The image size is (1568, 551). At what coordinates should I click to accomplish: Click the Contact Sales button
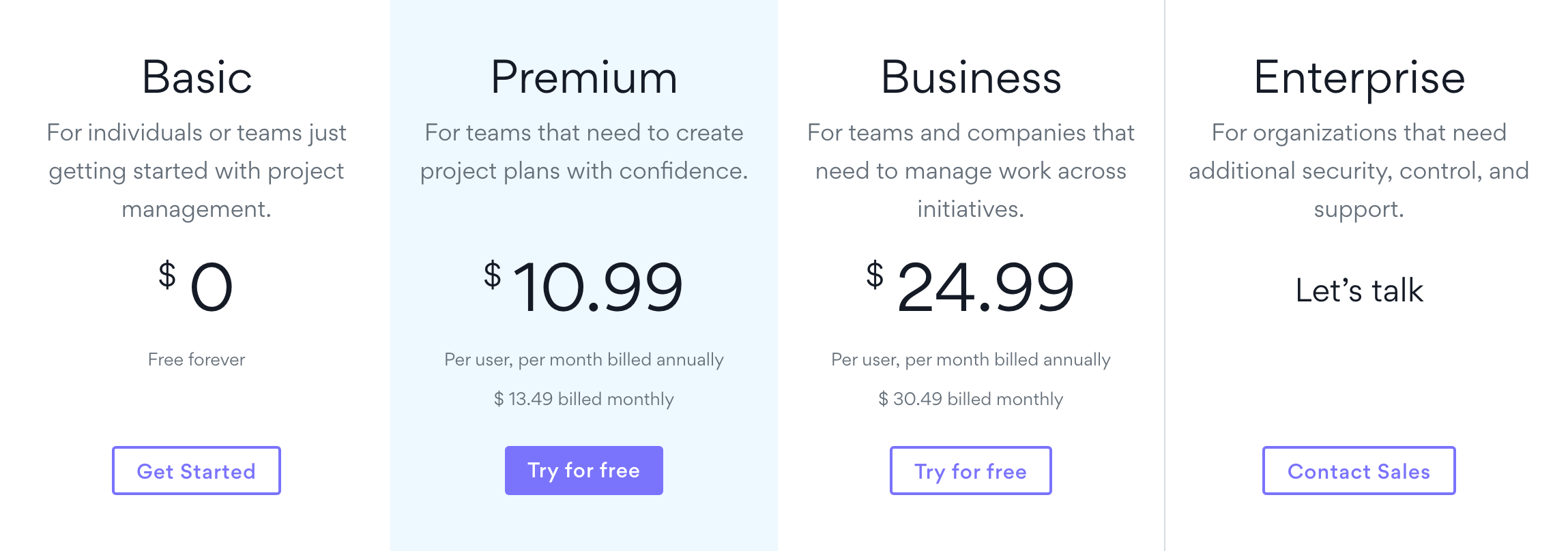(1359, 471)
